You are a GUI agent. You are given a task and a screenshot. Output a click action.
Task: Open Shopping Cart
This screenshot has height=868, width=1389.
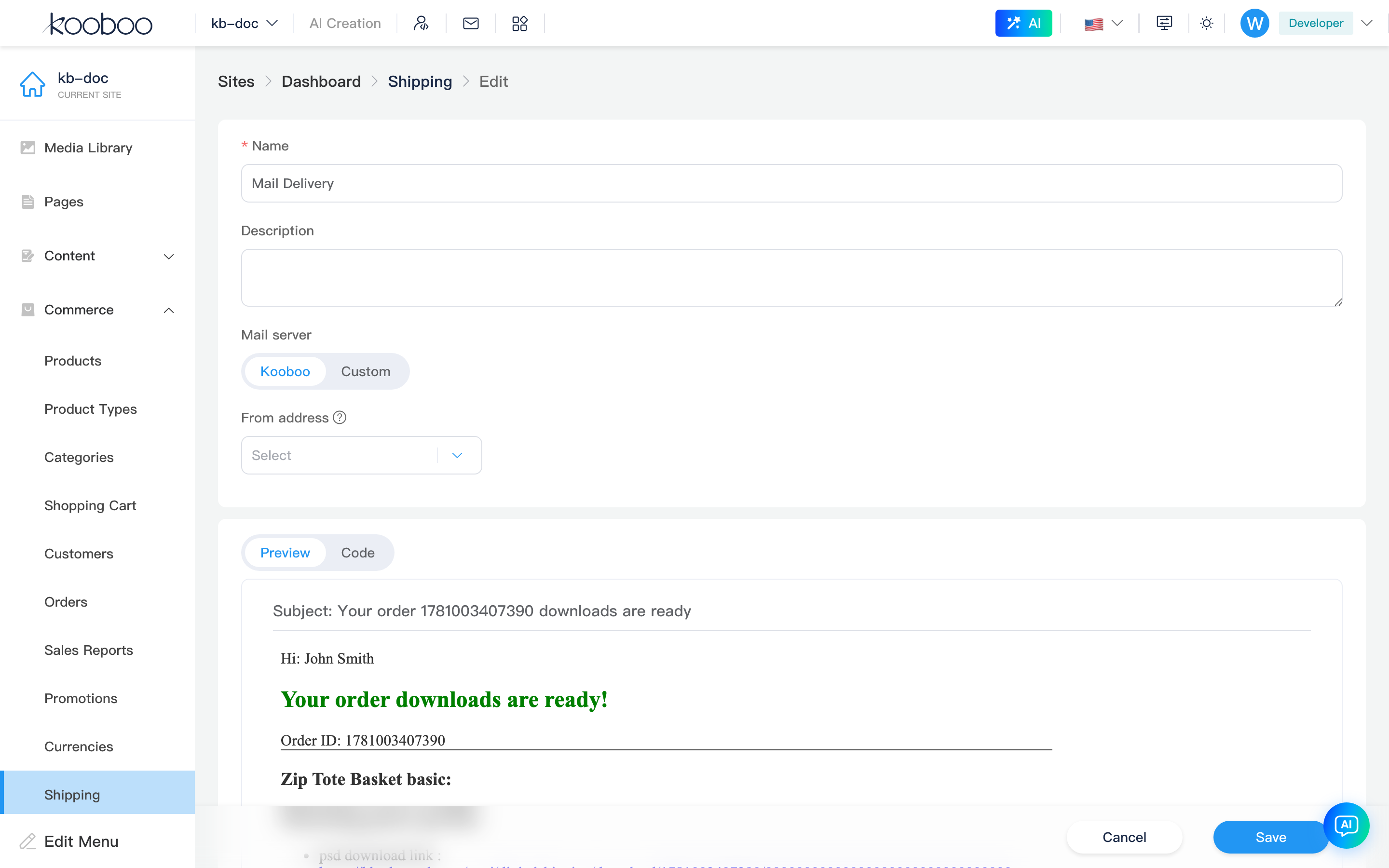(x=90, y=506)
